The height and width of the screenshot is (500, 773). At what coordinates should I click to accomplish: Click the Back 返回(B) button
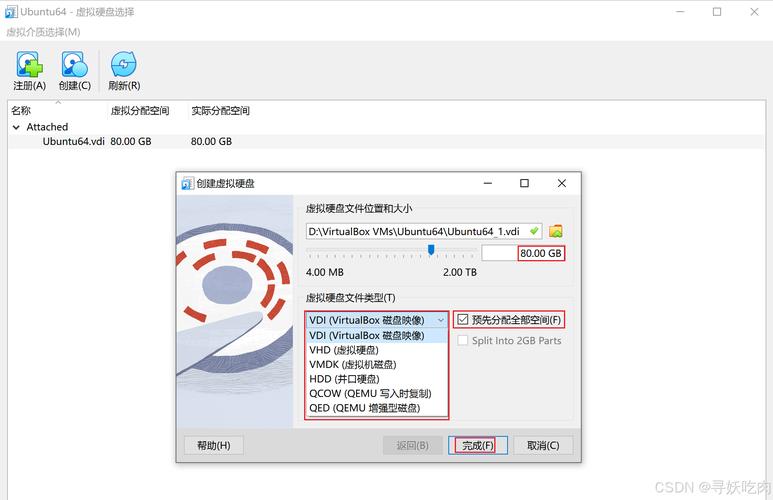point(412,445)
